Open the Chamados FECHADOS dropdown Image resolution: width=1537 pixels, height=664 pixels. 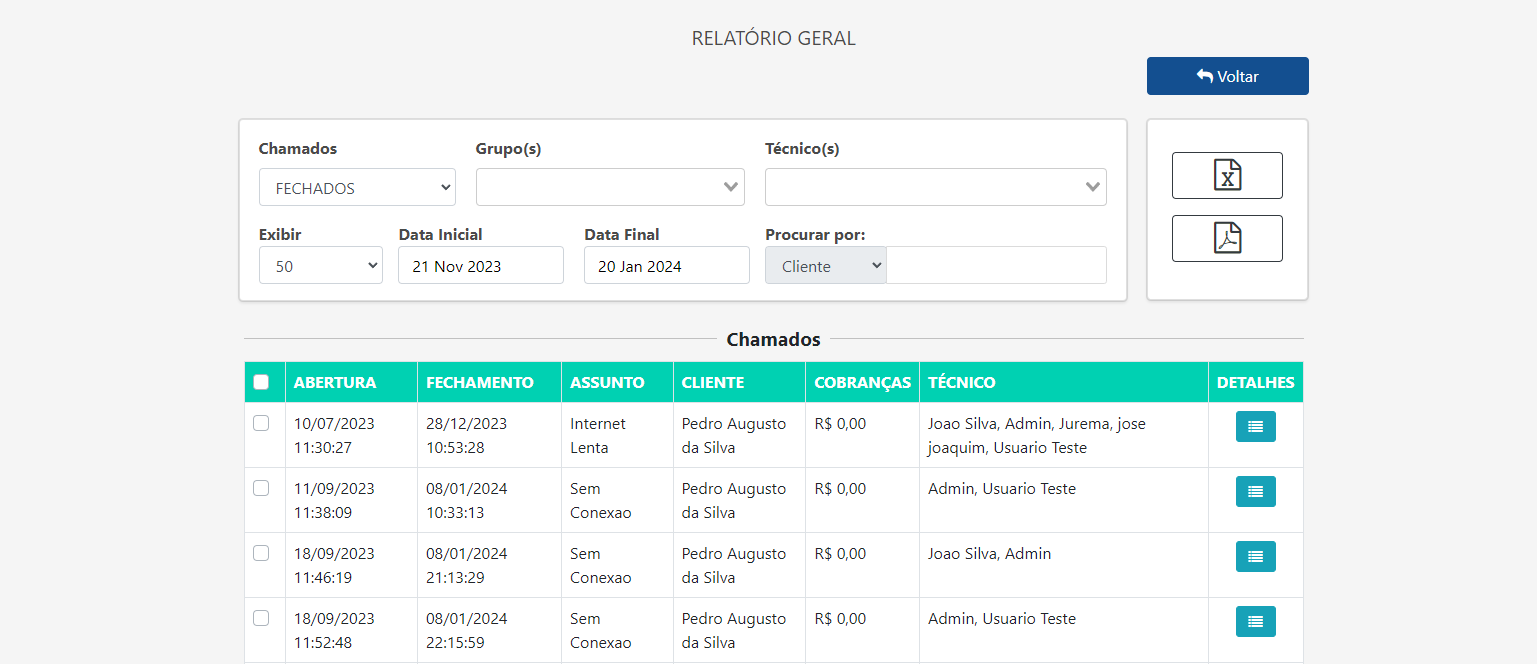[x=357, y=187]
